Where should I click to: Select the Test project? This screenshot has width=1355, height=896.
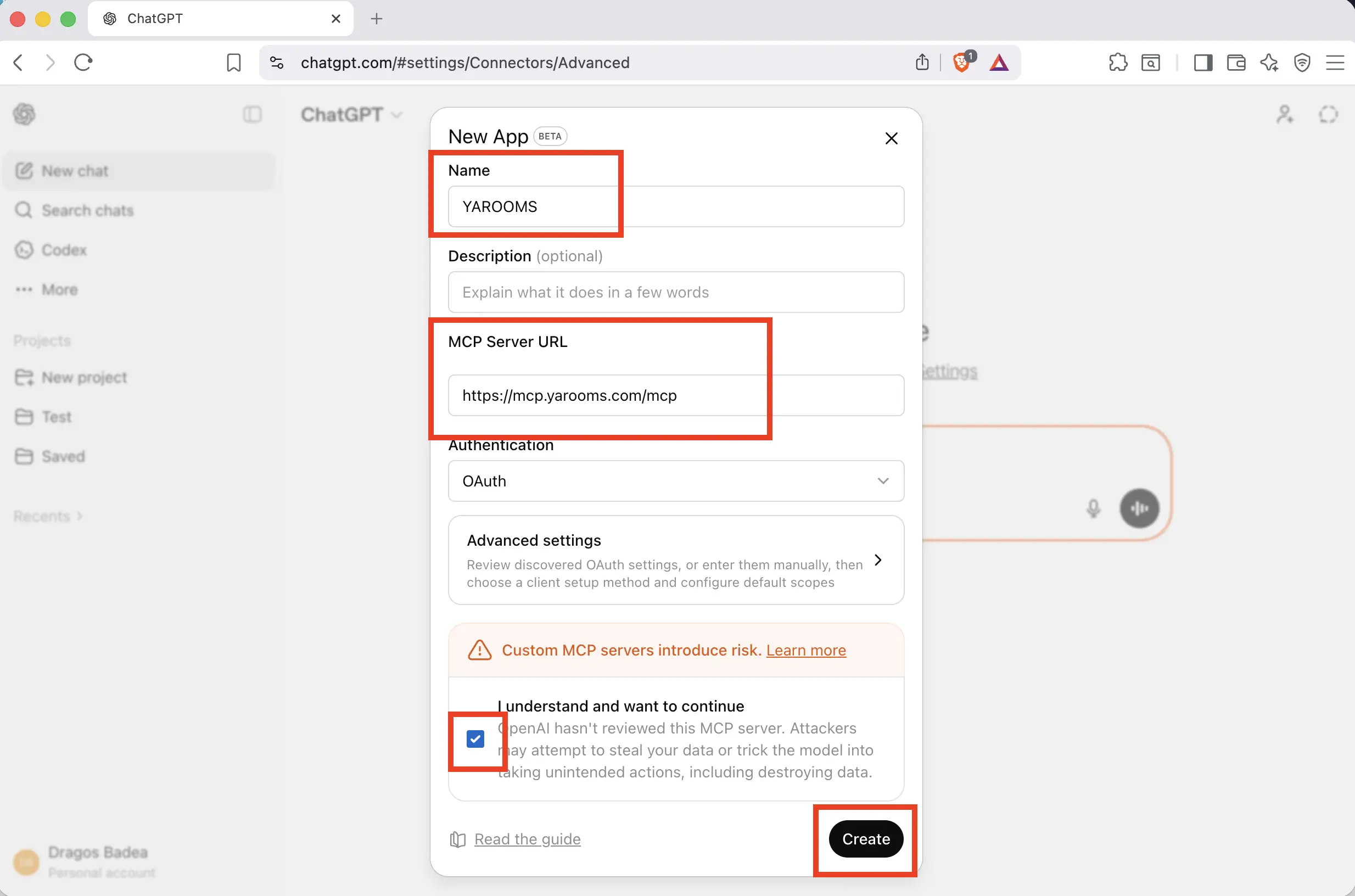point(56,417)
